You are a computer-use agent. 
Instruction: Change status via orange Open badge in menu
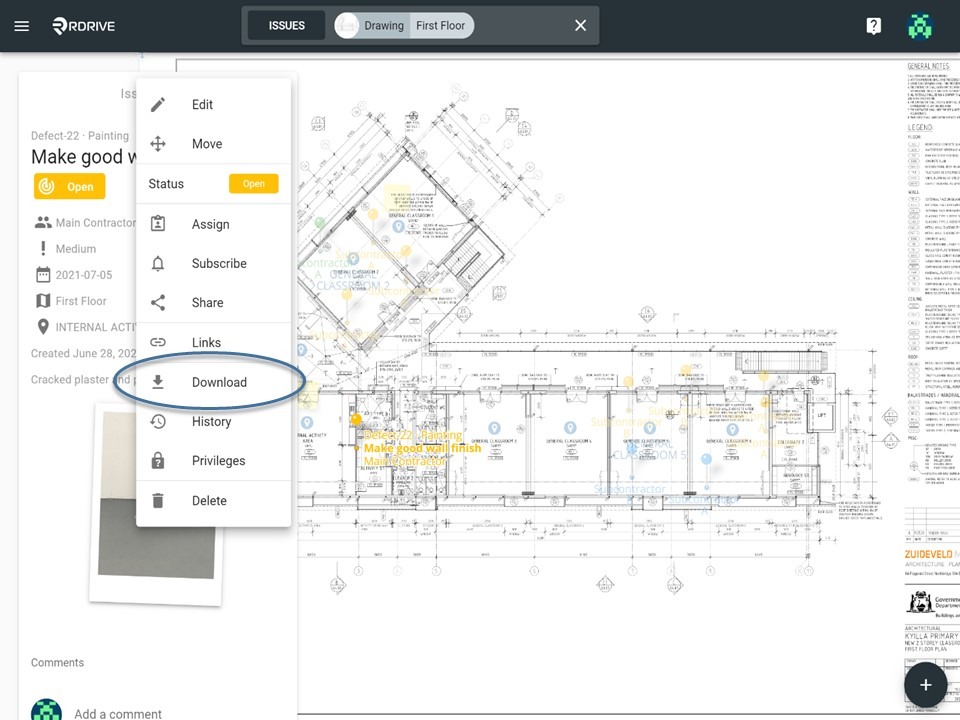[253, 184]
